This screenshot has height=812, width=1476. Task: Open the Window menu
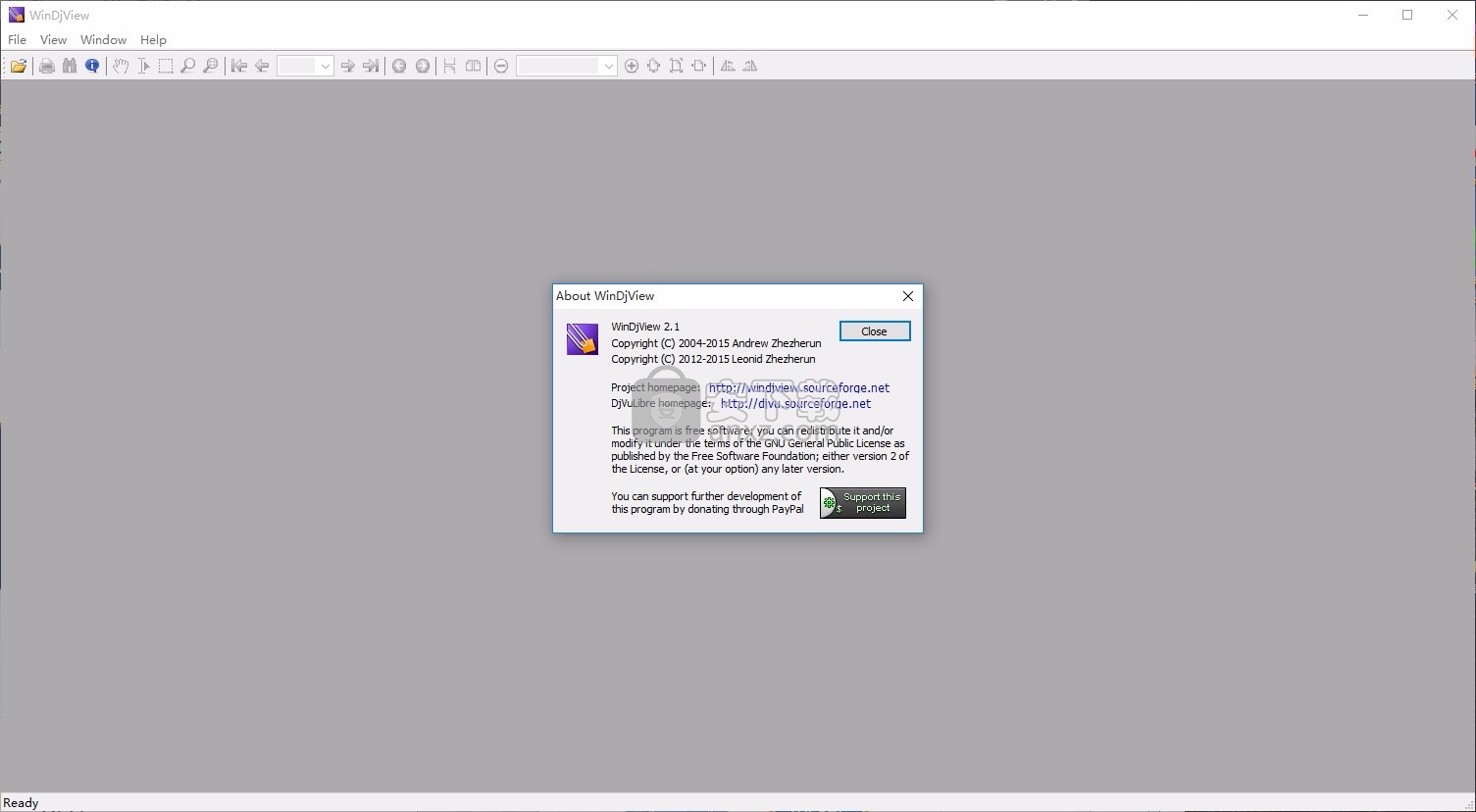pos(103,40)
